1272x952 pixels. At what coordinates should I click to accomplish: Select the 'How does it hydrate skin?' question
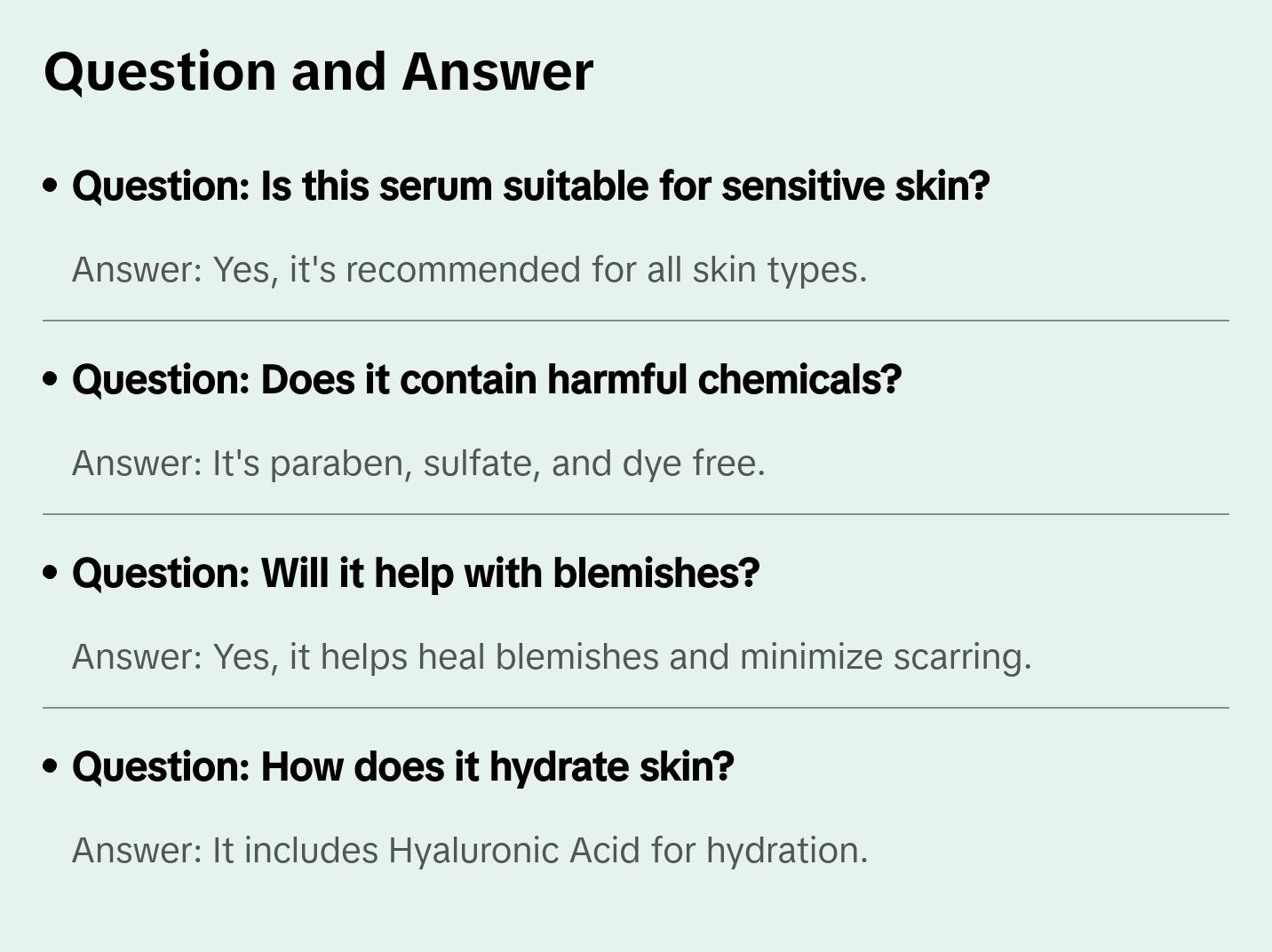[x=402, y=767]
